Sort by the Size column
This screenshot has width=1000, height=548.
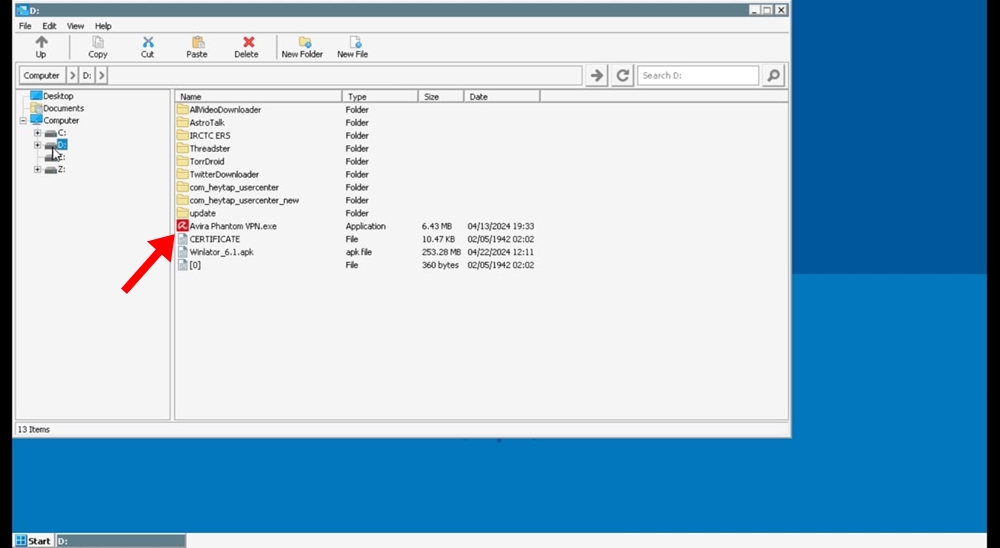pos(441,97)
